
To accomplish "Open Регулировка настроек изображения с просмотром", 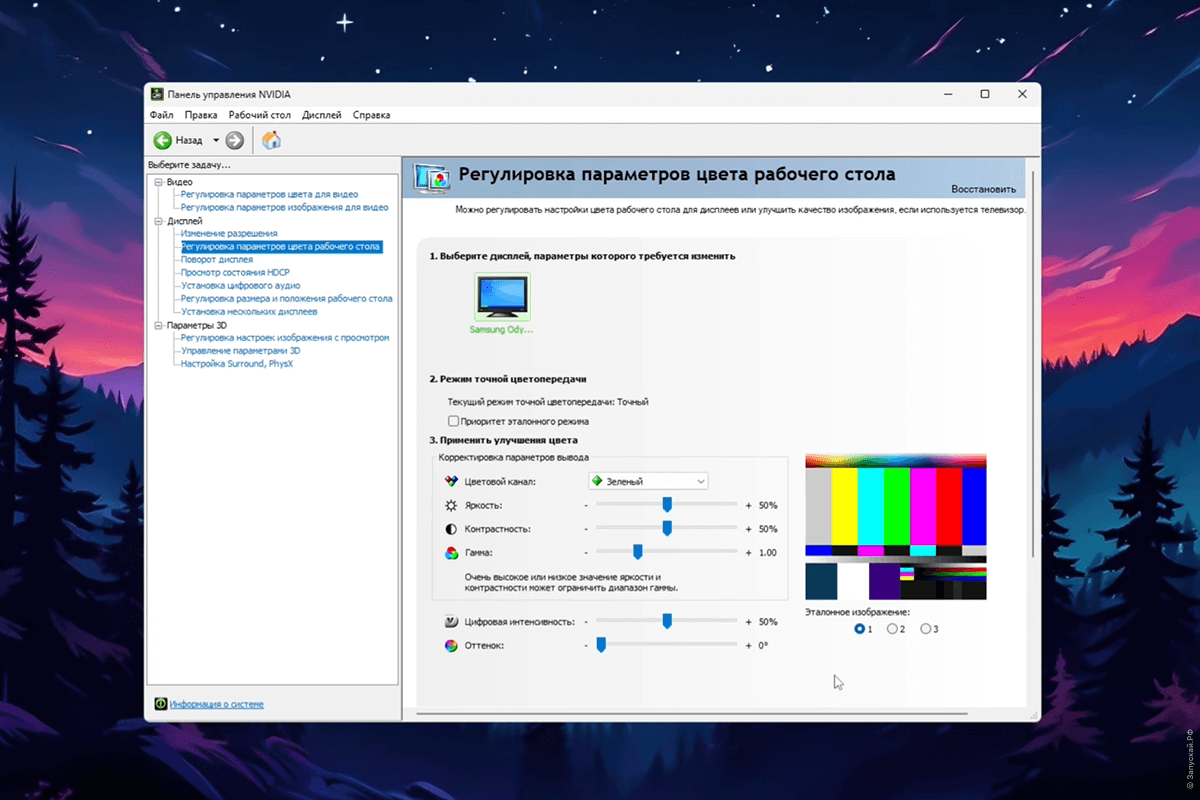I will pyautogui.click(x=285, y=338).
